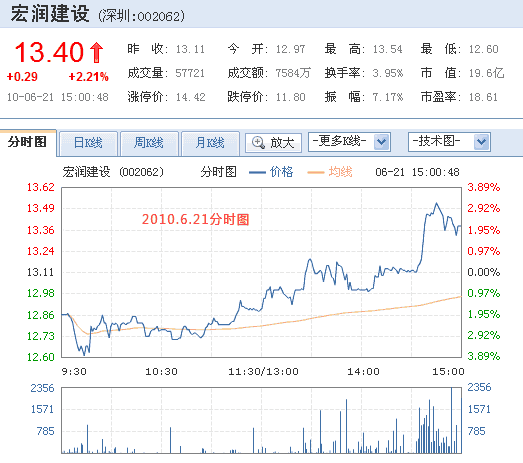Click the red up arrow beside 13.40

tap(97, 52)
